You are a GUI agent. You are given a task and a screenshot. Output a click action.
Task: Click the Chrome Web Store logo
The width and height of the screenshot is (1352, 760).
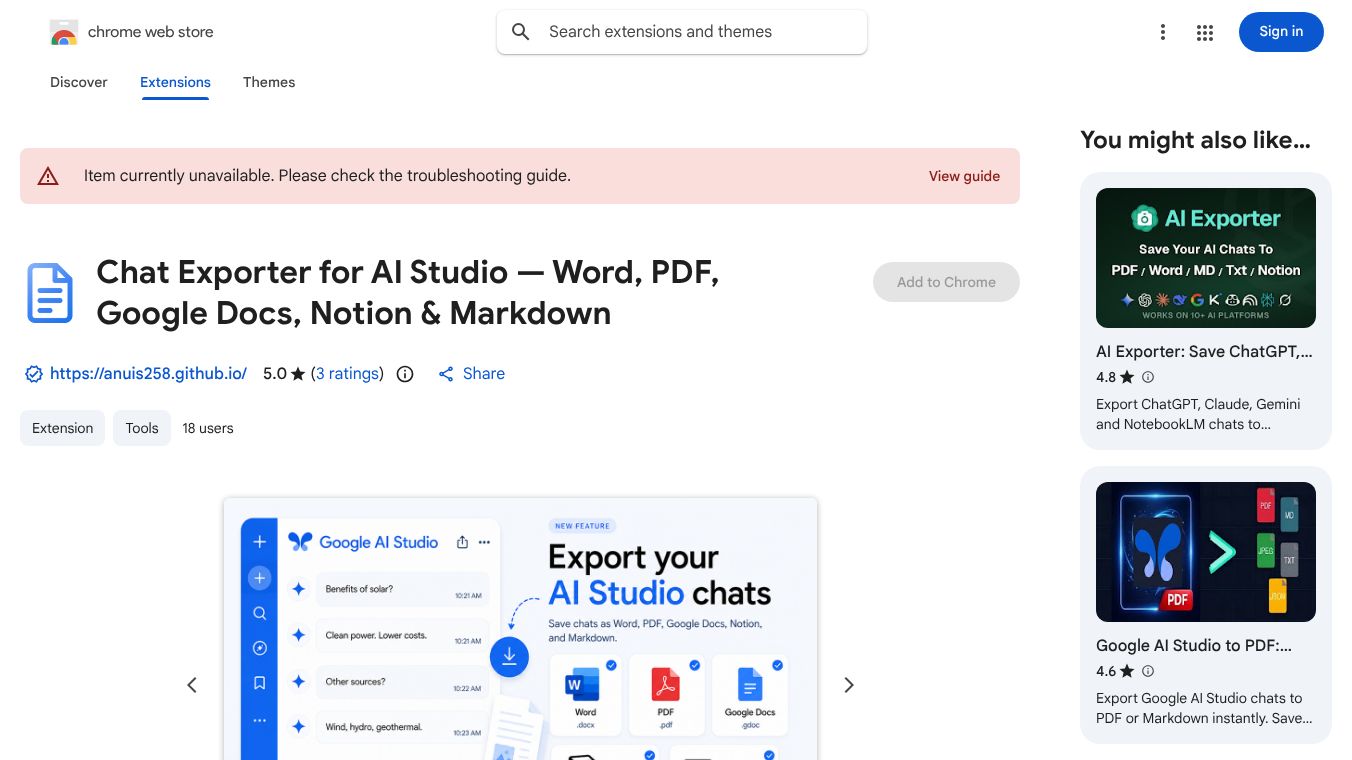pyautogui.click(x=64, y=32)
